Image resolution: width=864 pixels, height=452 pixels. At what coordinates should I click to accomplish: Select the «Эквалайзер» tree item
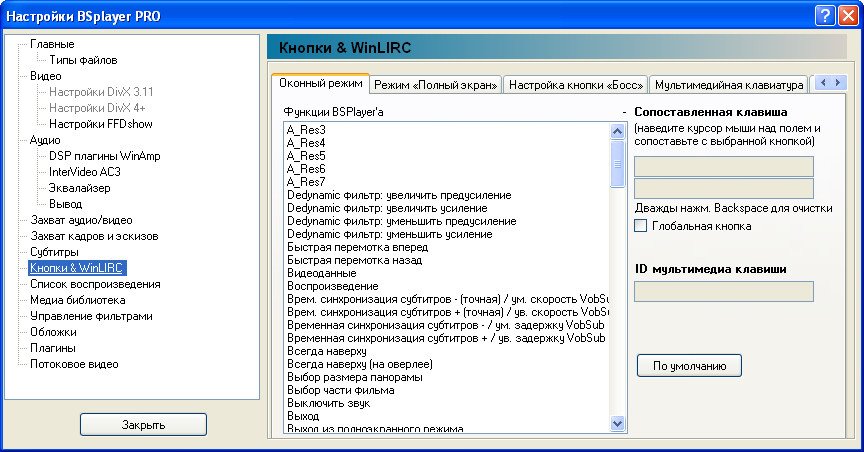(x=79, y=188)
